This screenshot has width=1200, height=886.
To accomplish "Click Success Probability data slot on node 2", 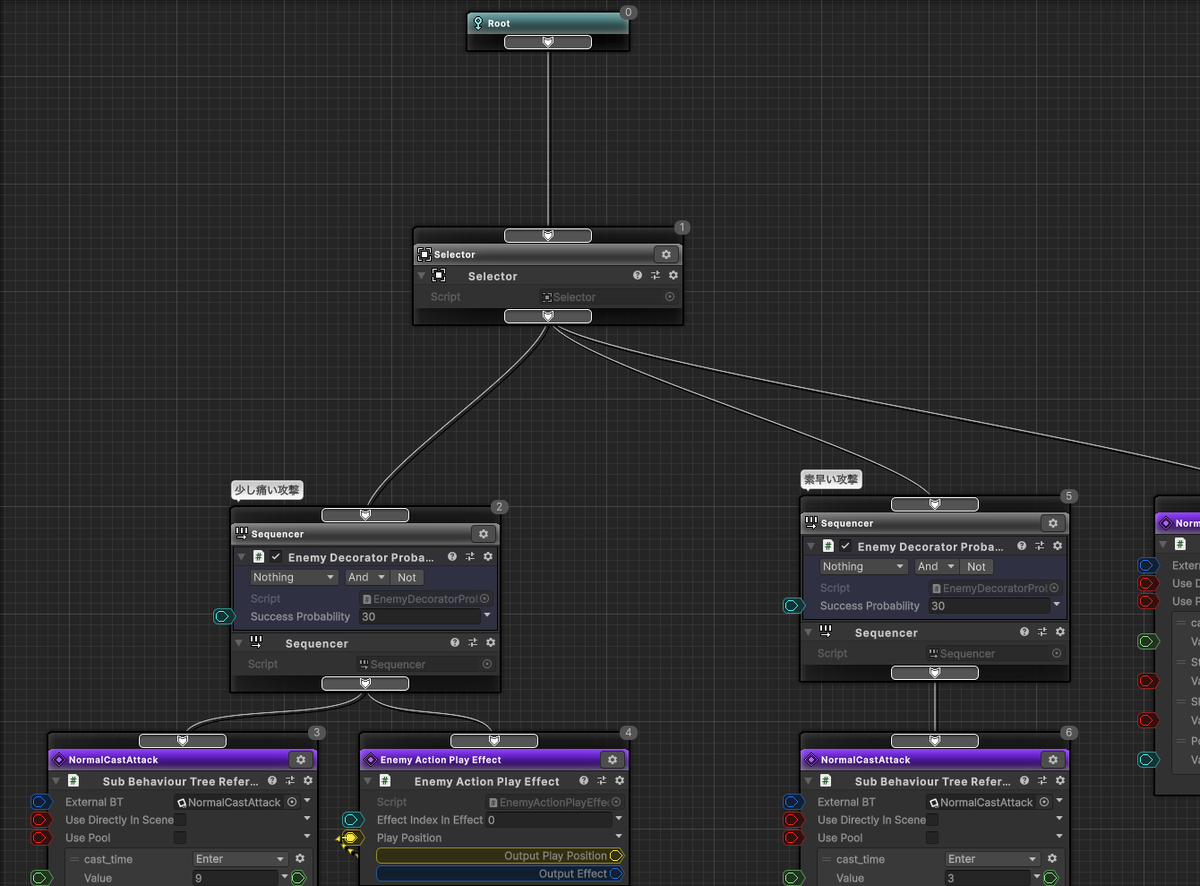I will click(x=224, y=616).
